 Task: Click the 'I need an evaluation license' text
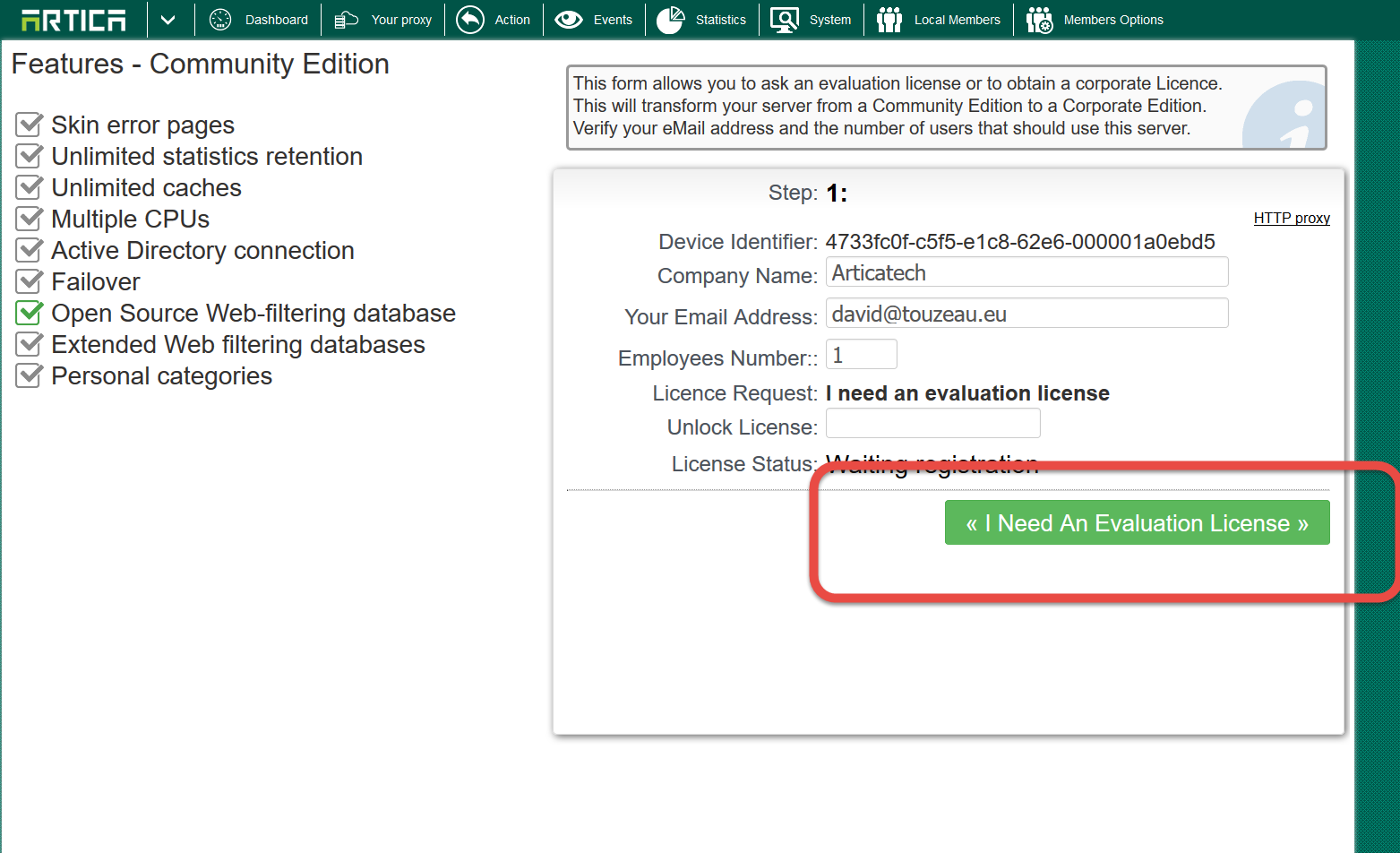(967, 393)
